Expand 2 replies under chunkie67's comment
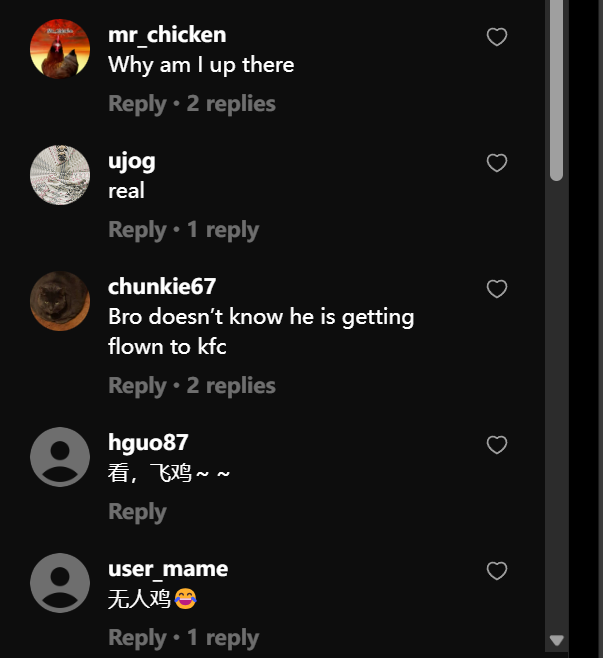 tap(231, 386)
